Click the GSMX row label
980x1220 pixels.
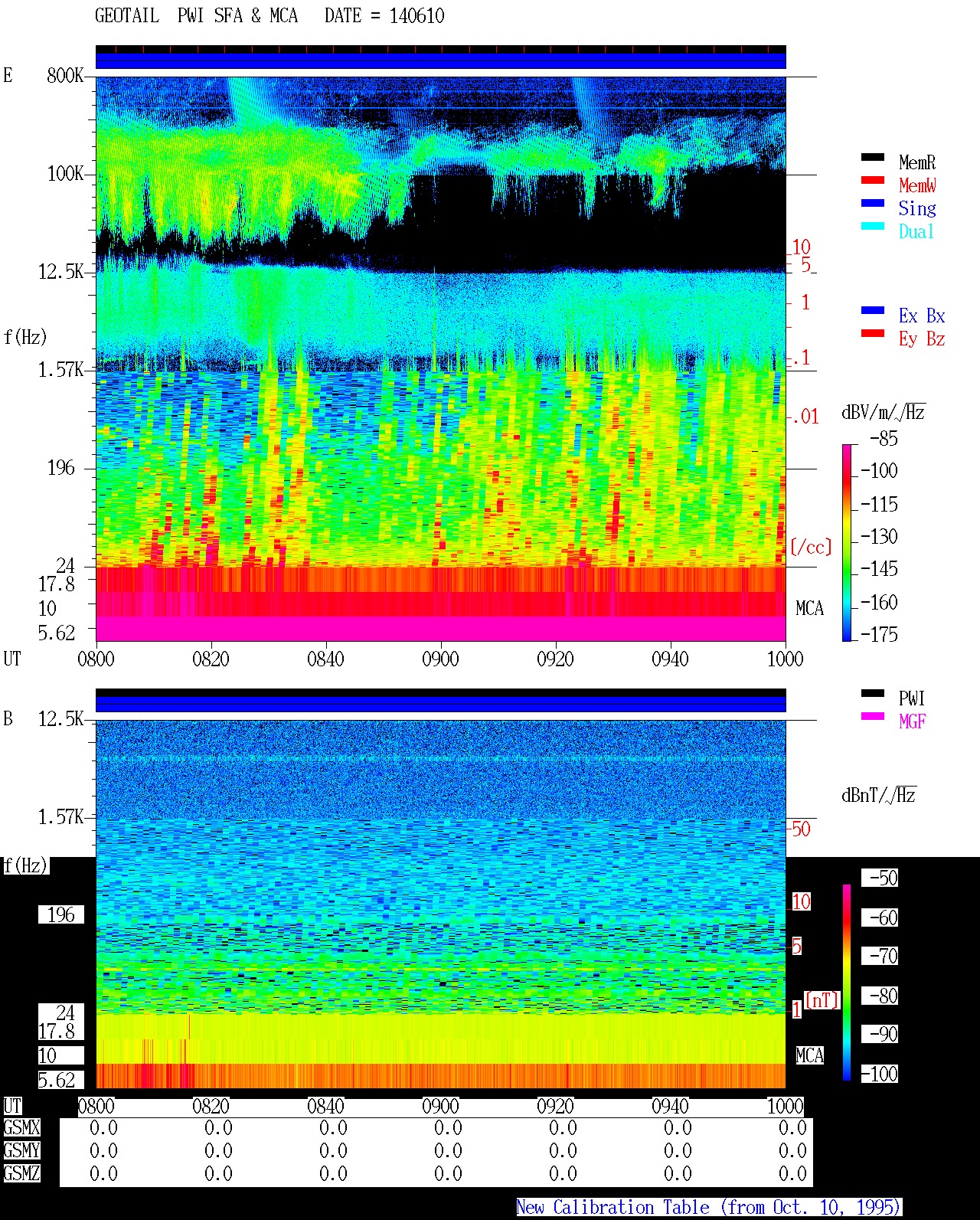(x=21, y=1128)
